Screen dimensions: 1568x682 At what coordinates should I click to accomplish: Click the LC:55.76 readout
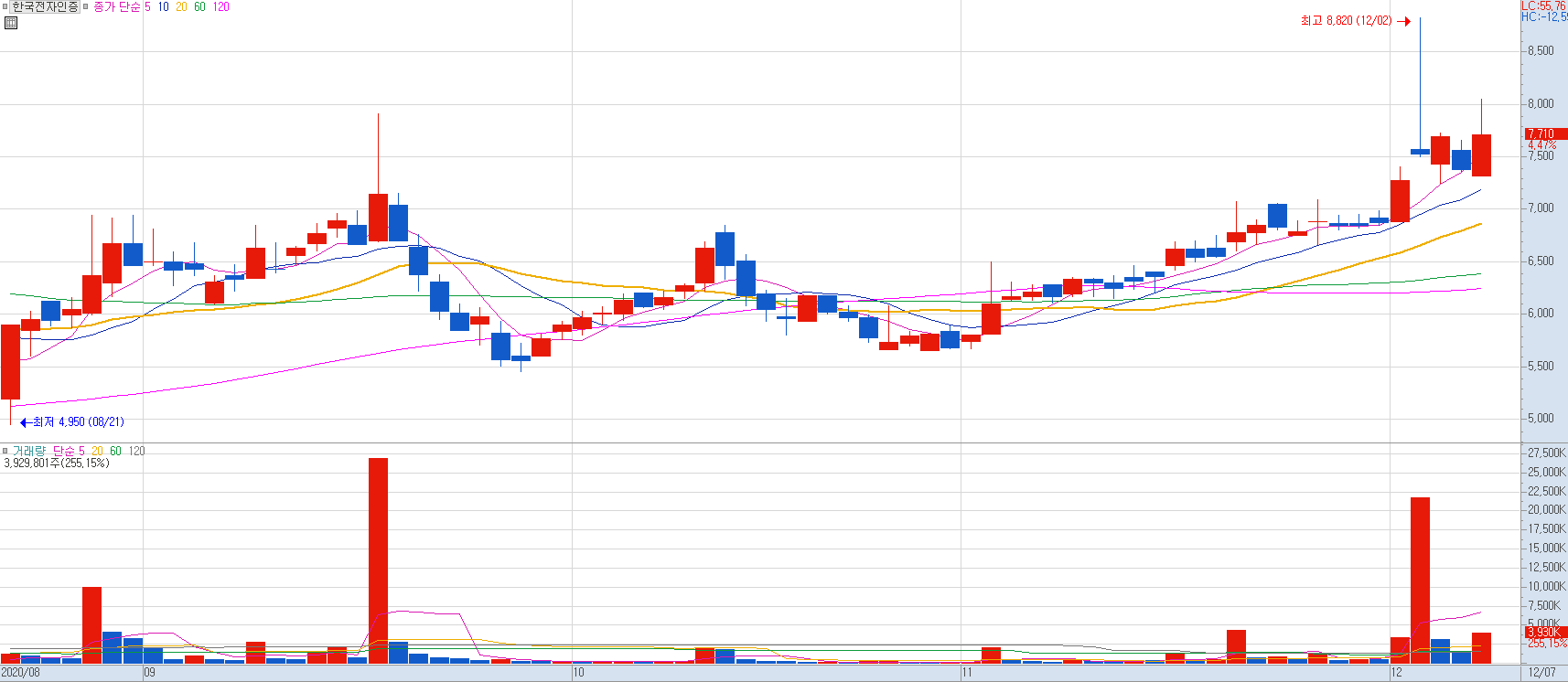1544,5
